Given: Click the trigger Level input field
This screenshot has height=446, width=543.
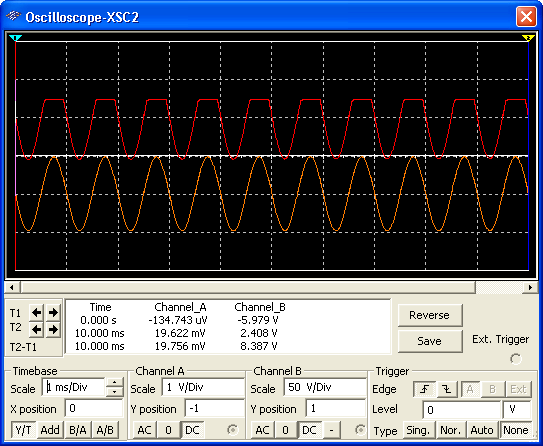Looking at the screenshot, I should [462, 410].
